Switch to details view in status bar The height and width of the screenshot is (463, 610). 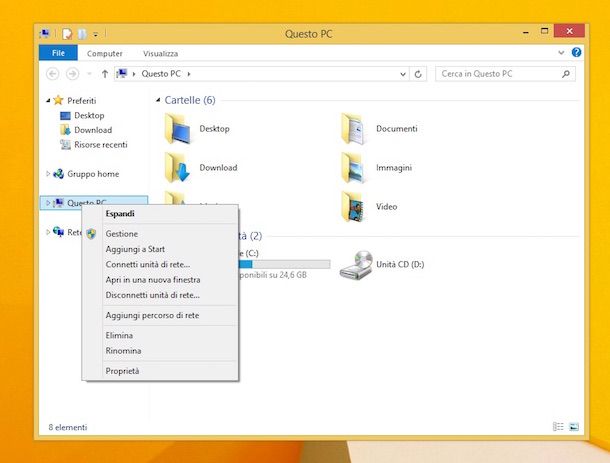click(x=558, y=427)
